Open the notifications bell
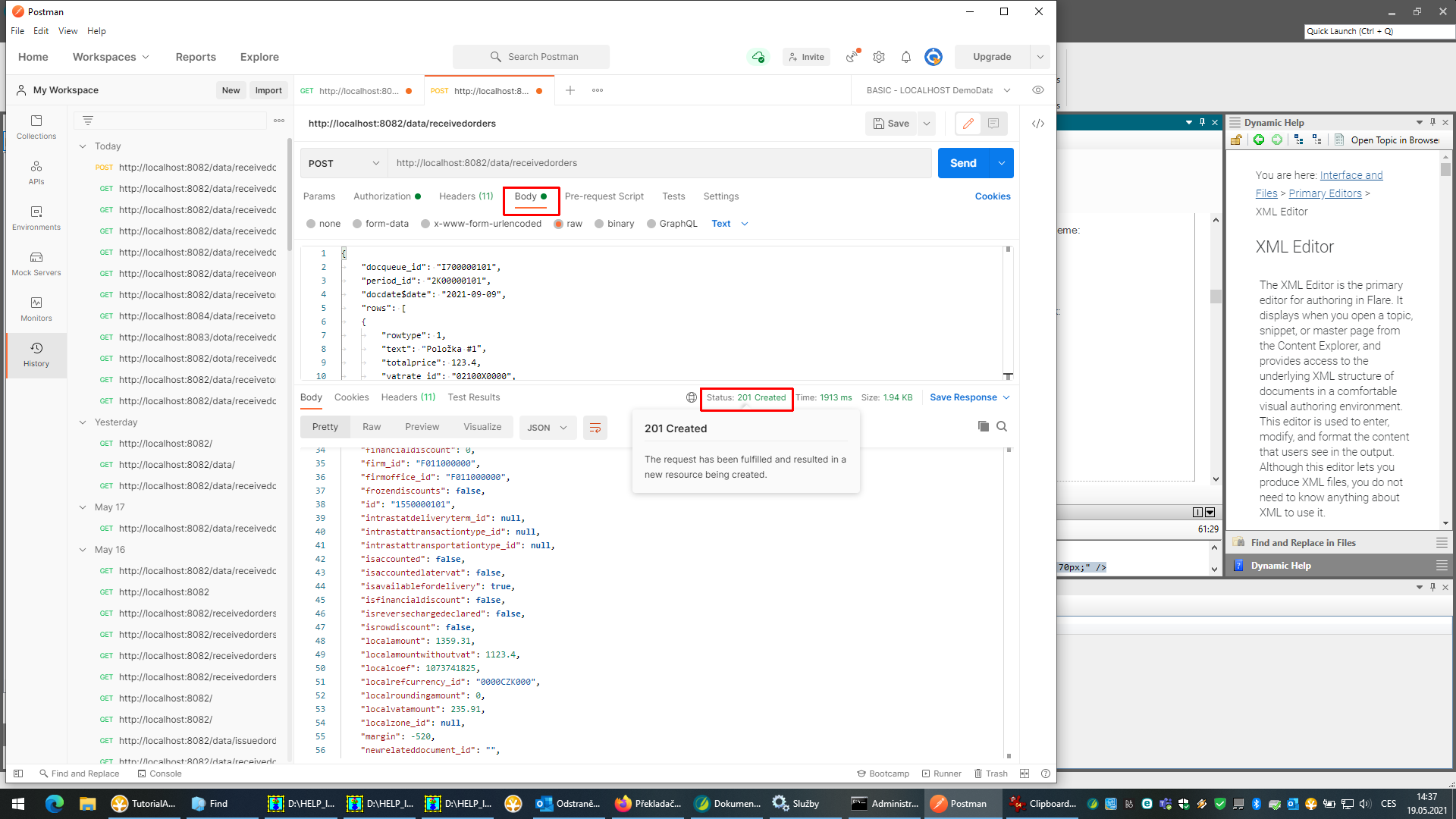The width and height of the screenshot is (1456, 819). [x=905, y=57]
